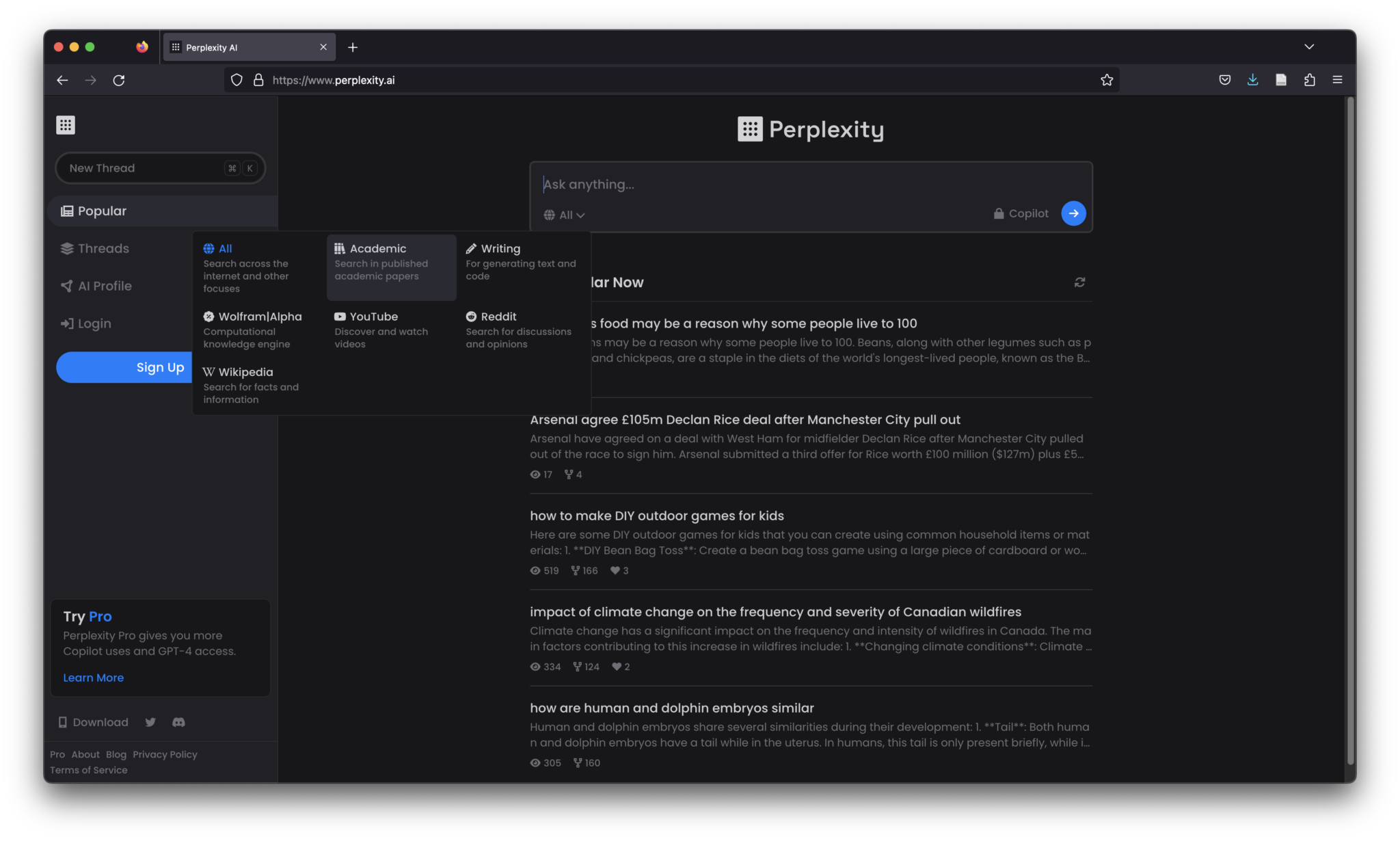This screenshot has height=841, width=1400.
Task: Submit query with blue arrow button
Action: [x=1073, y=213]
